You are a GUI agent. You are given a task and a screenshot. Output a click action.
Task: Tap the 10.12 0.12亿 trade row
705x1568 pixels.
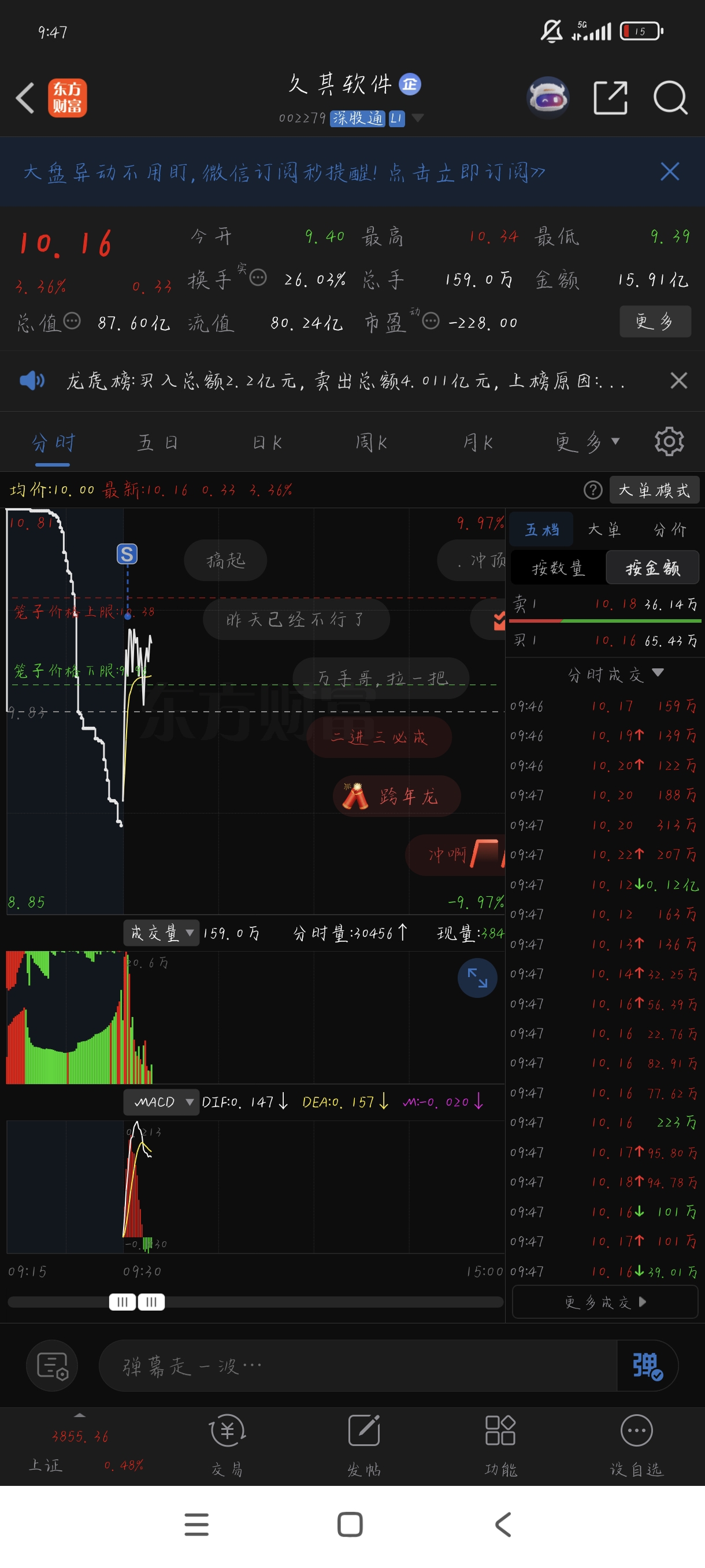coord(604,885)
